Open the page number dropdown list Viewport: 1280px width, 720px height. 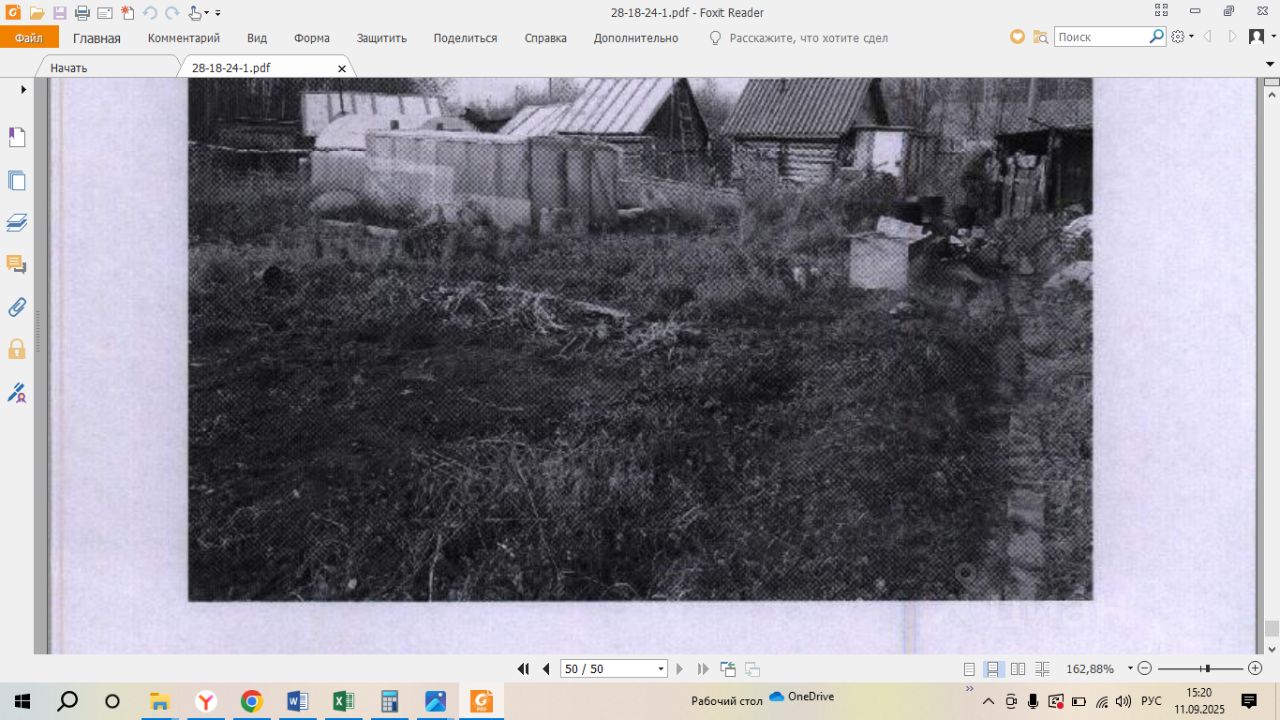[661, 669]
